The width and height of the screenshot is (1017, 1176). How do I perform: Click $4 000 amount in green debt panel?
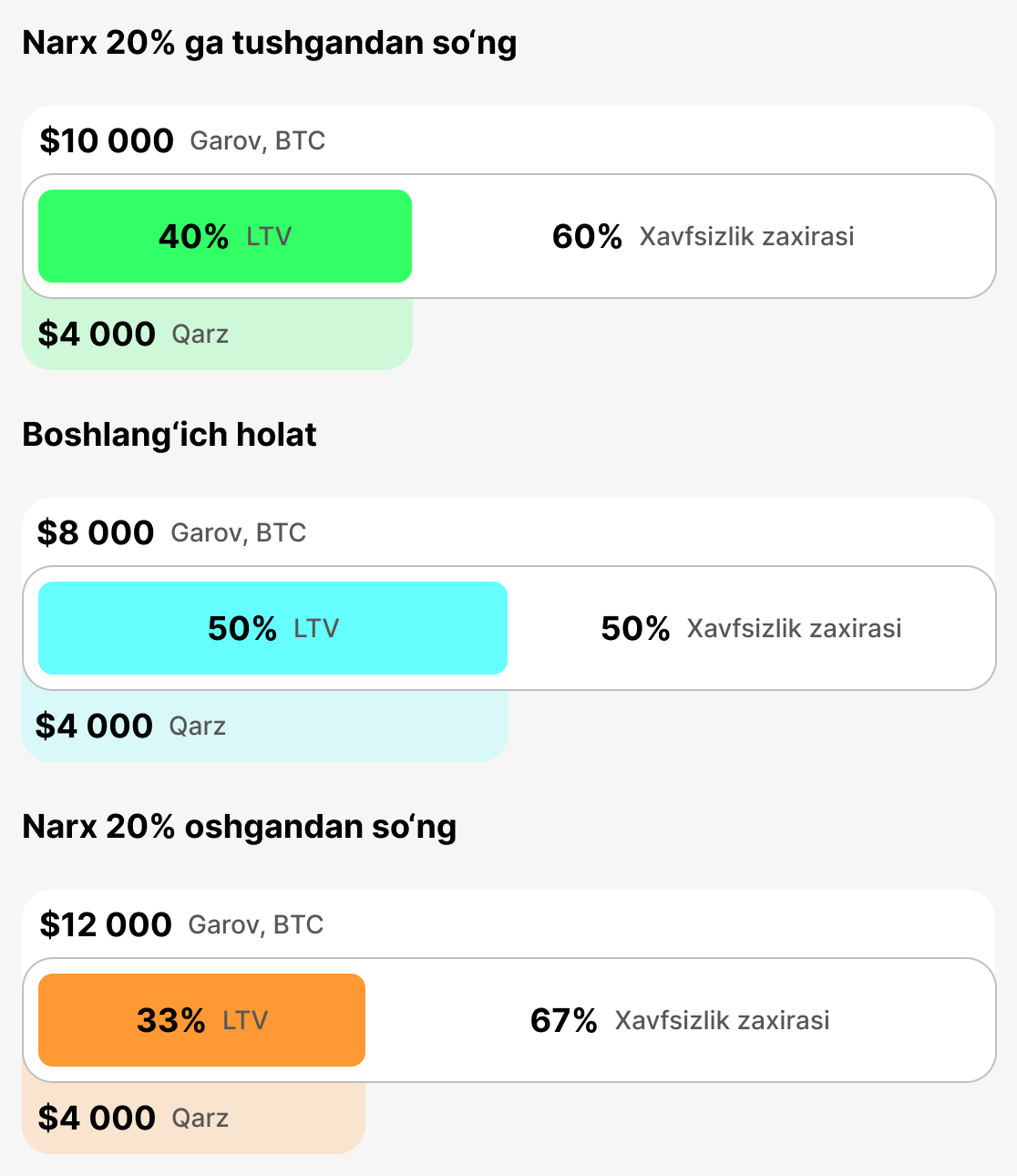pyautogui.click(x=97, y=334)
